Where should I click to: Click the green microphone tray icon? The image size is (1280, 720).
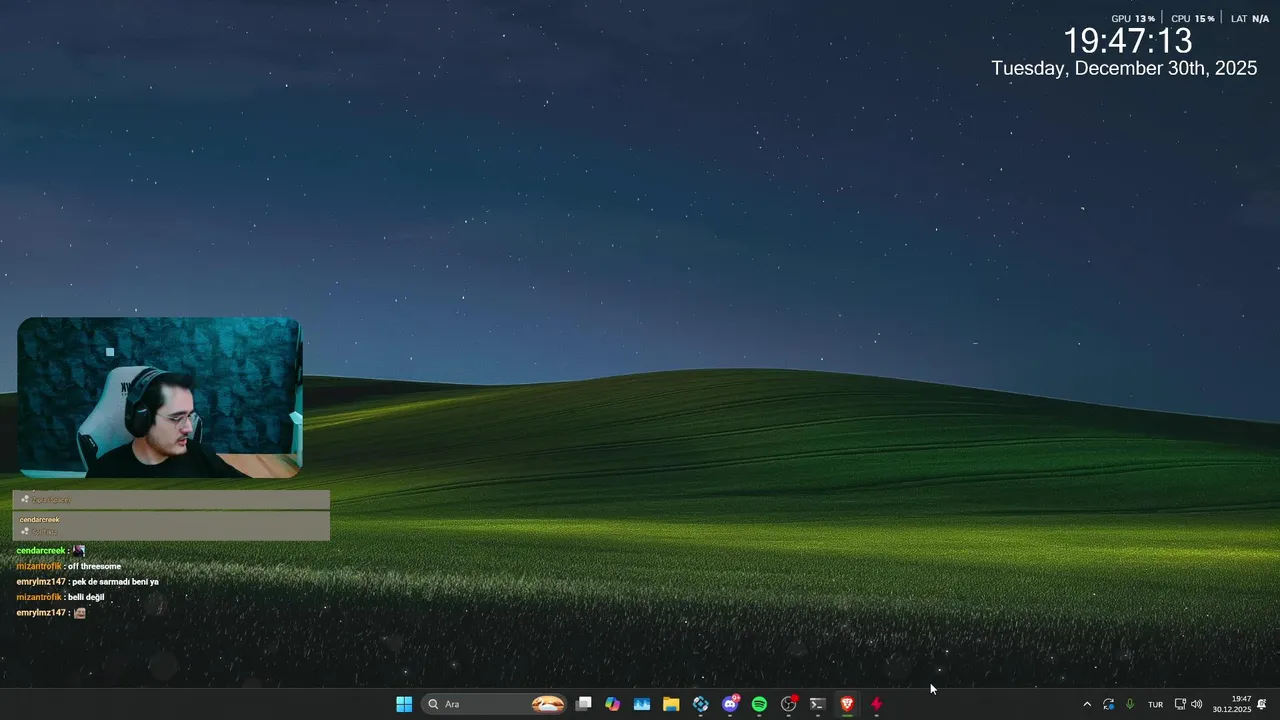pyautogui.click(x=1130, y=704)
